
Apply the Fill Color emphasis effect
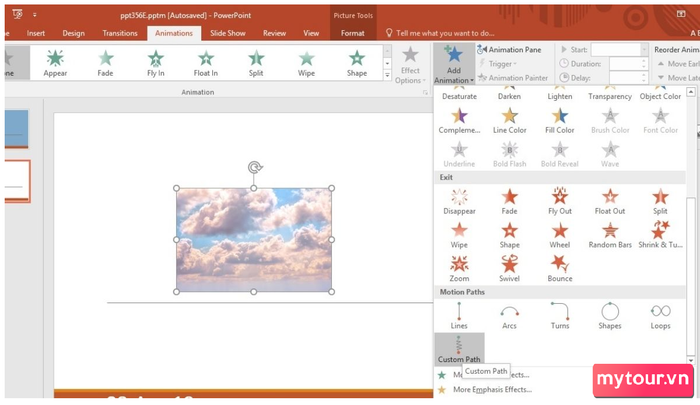point(560,121)
